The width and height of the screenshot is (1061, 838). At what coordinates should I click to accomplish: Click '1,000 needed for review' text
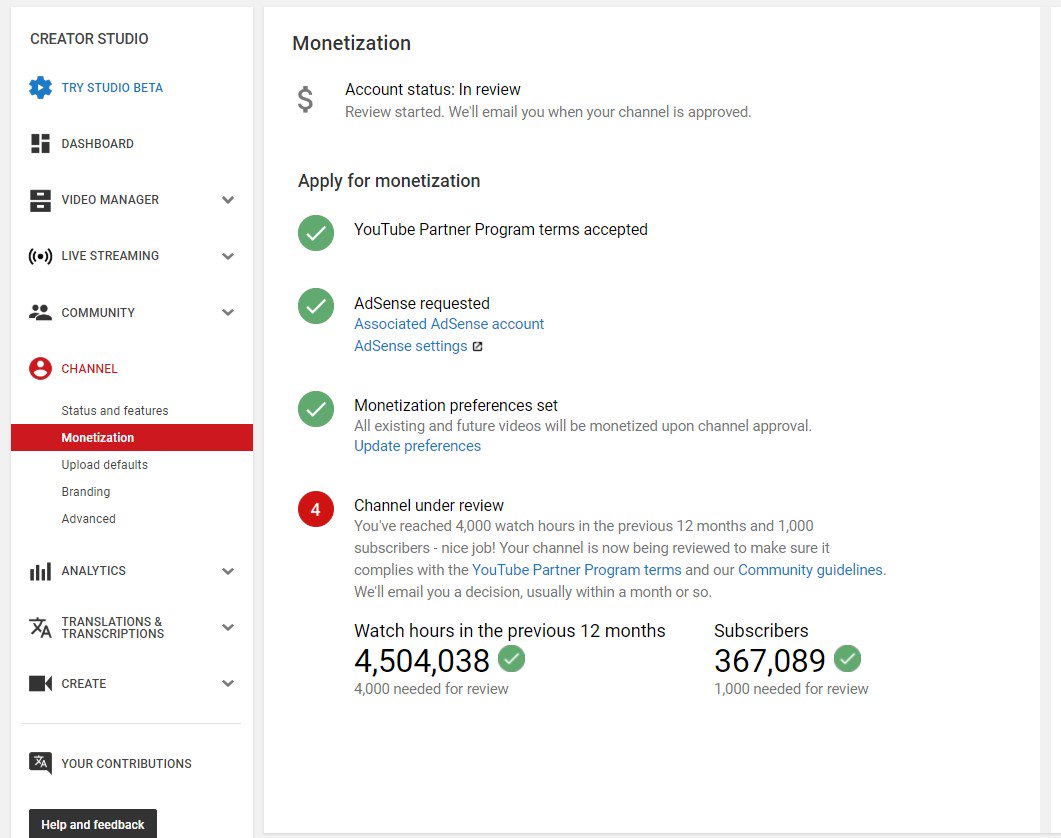(x=791, y=689)
